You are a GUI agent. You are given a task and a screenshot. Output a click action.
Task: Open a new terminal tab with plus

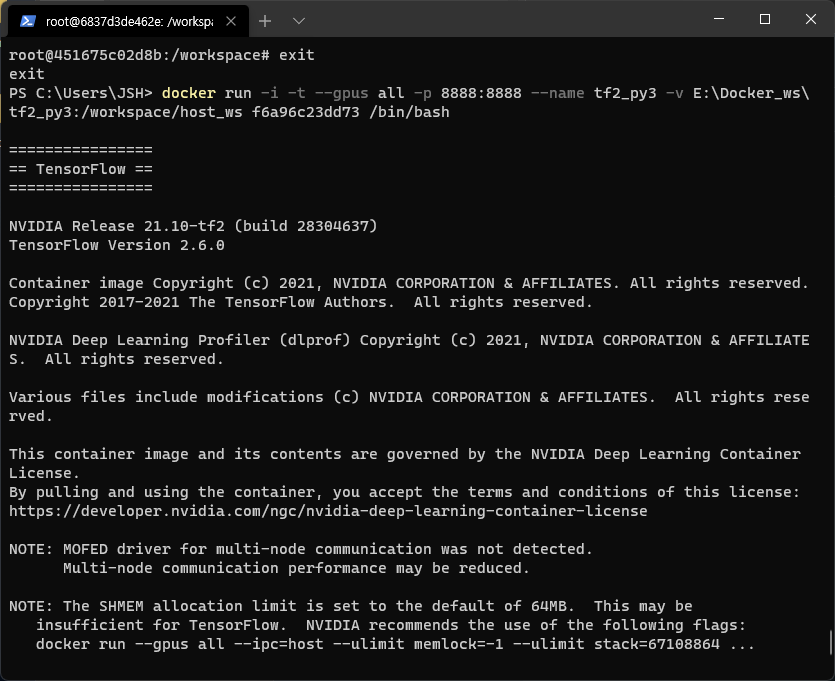point(265,21)
